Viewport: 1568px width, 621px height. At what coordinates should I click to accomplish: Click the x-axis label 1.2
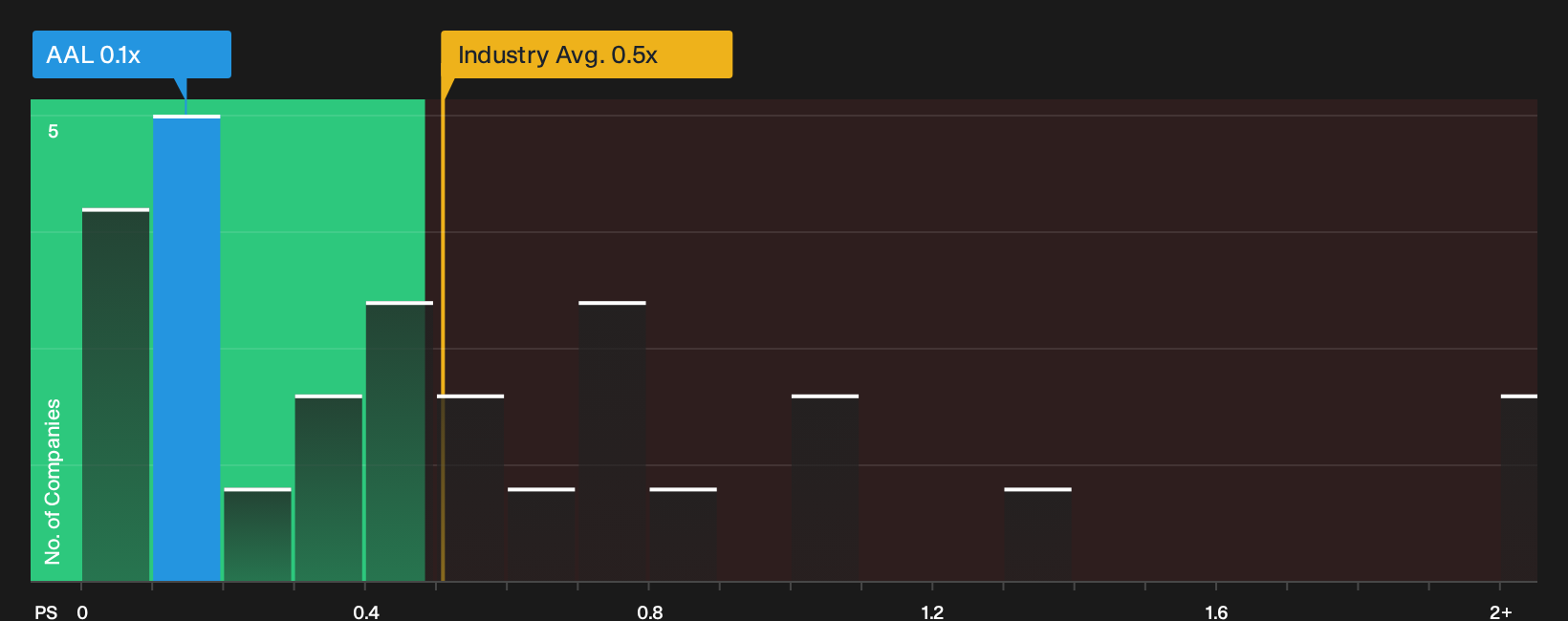pyautogui.click(x=932, y=612)
